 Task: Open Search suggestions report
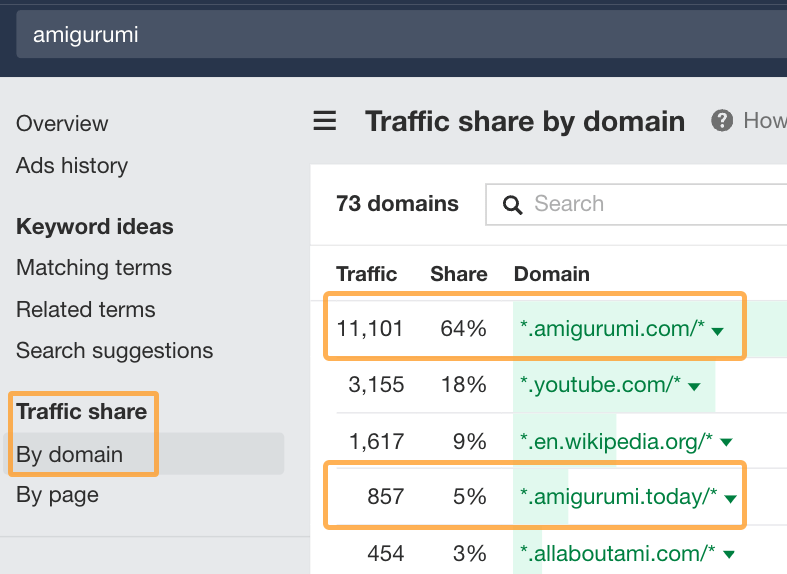coord(114,351)
